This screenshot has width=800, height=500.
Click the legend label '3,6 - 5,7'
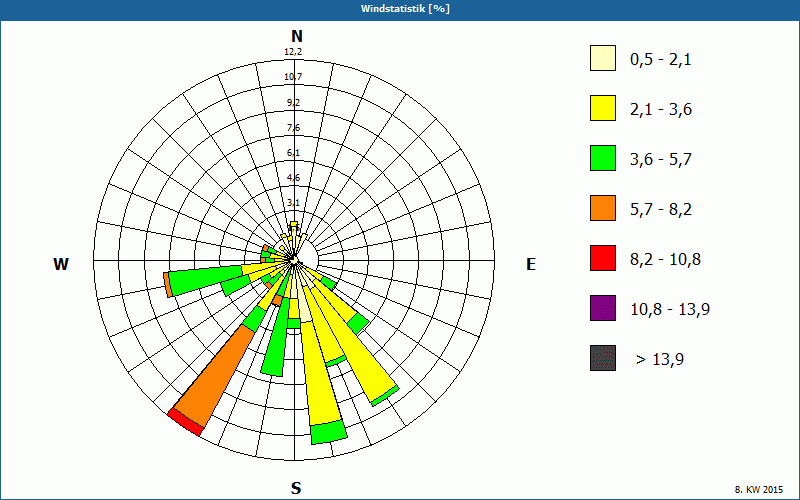pos(661,160)
